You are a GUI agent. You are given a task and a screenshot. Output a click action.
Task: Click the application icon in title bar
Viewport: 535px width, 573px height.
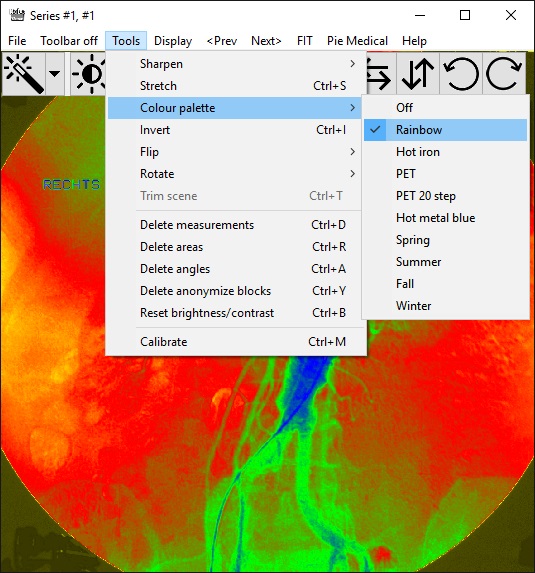[x=17, y=15]
